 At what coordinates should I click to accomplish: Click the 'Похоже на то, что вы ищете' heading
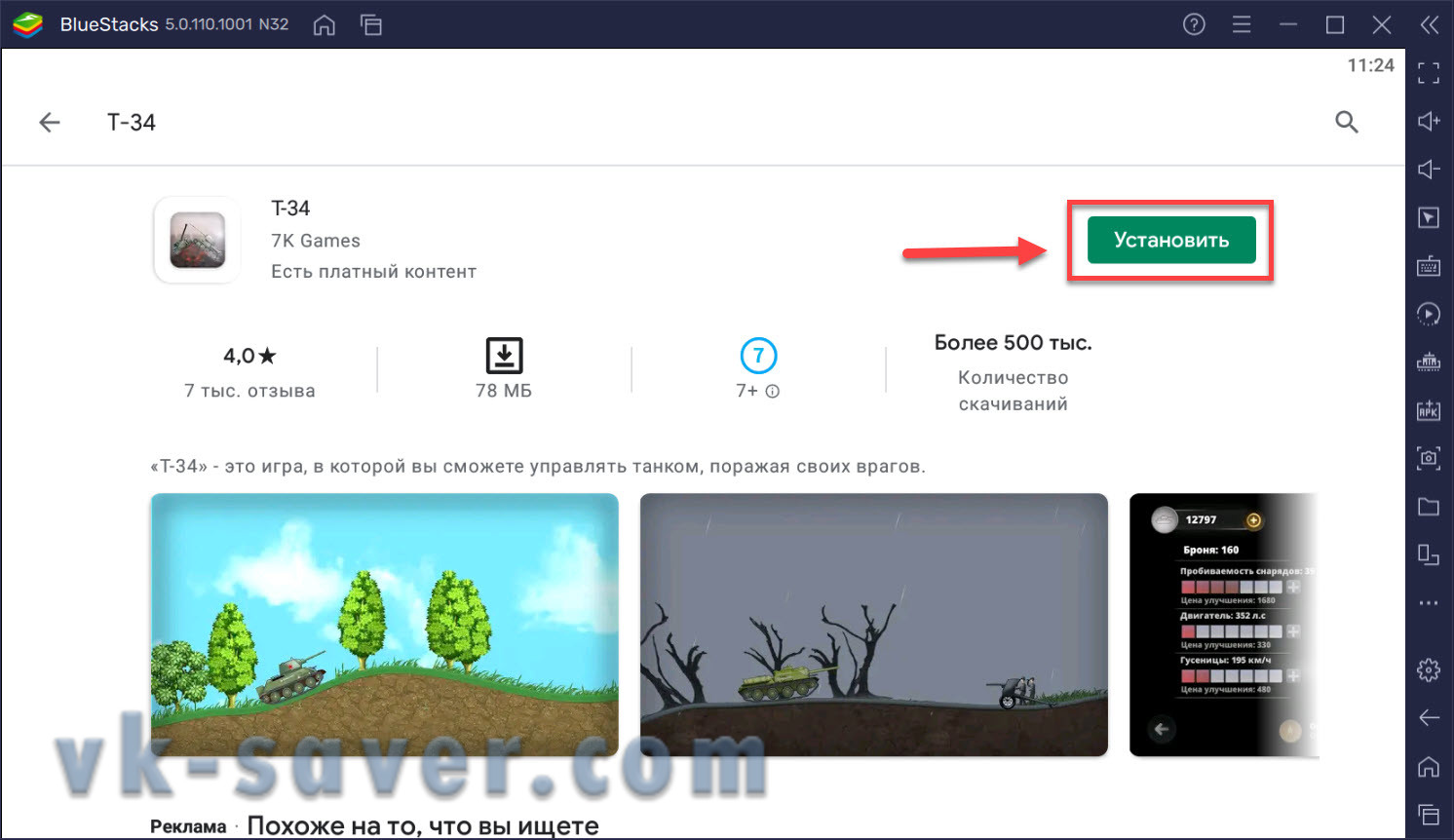[x=423, y=826]
